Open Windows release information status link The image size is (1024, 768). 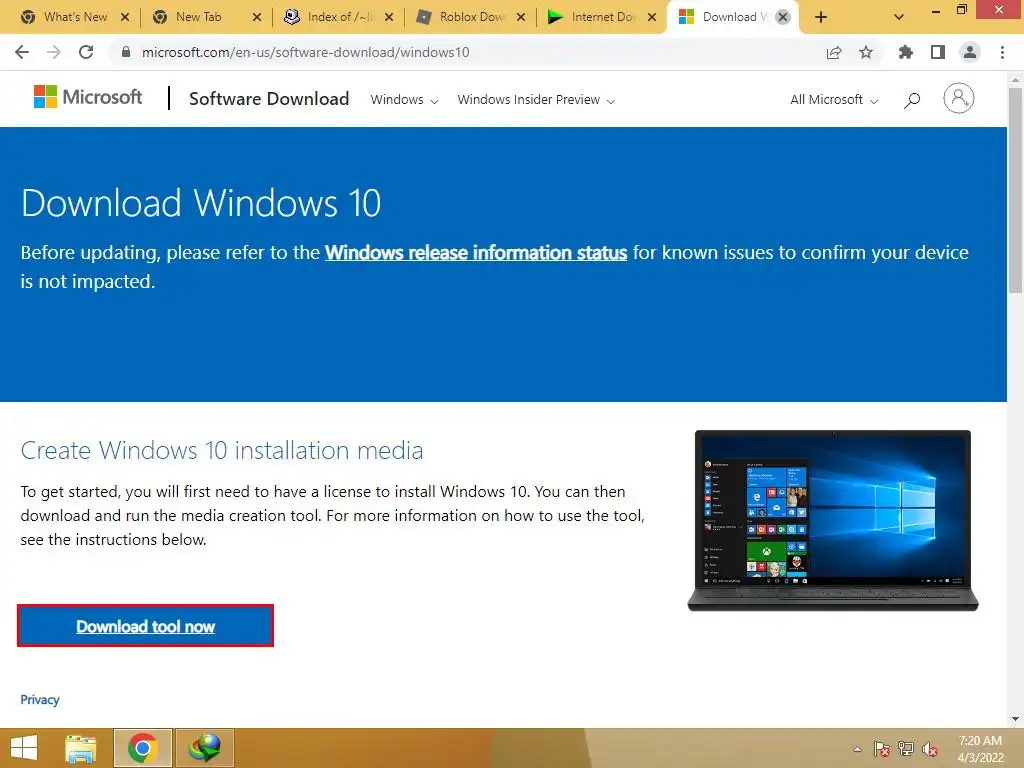tap(476, 253)
